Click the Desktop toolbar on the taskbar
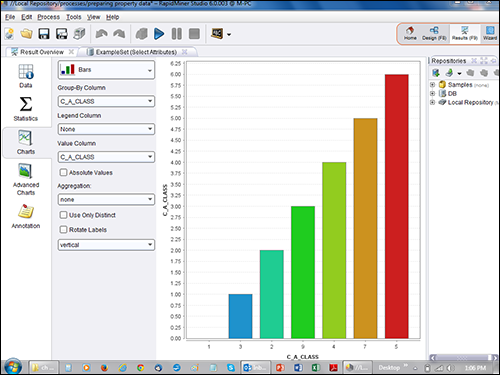Screen dimensions: 500x375 click(389, 367)
